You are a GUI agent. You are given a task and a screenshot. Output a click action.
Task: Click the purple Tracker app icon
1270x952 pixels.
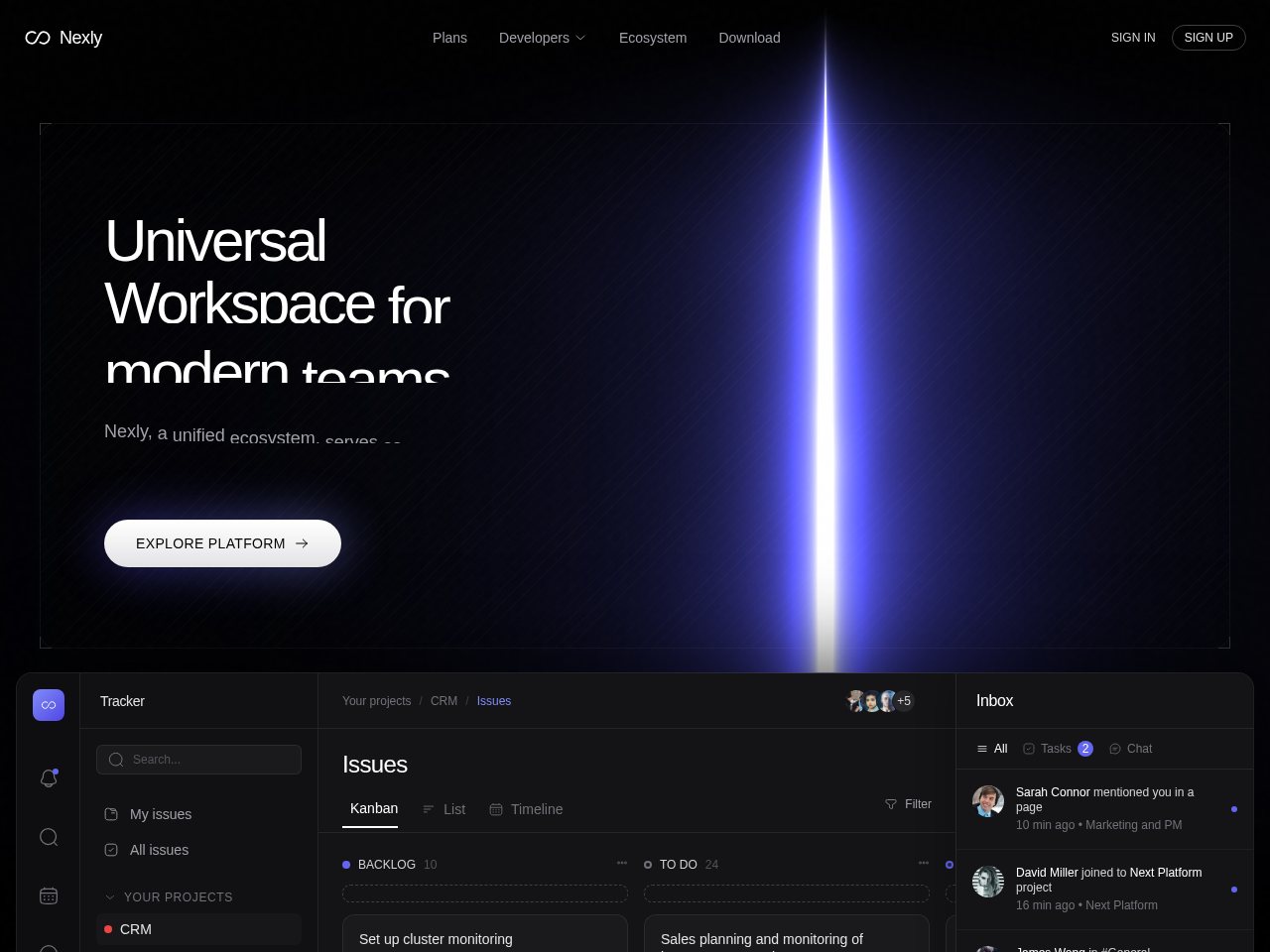[49, 705]
